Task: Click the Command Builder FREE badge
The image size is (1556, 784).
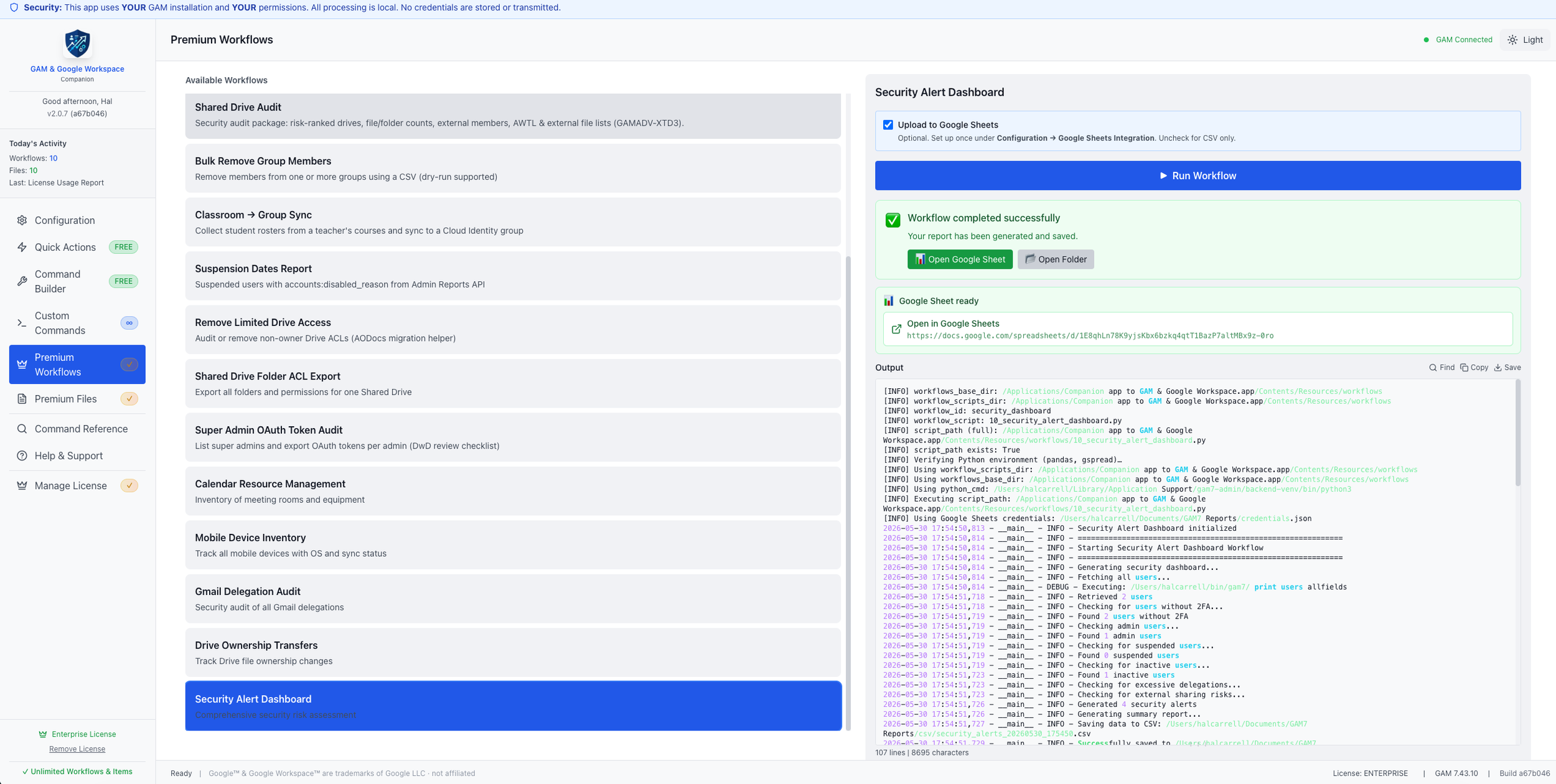Action: click(x=124, y=281)
